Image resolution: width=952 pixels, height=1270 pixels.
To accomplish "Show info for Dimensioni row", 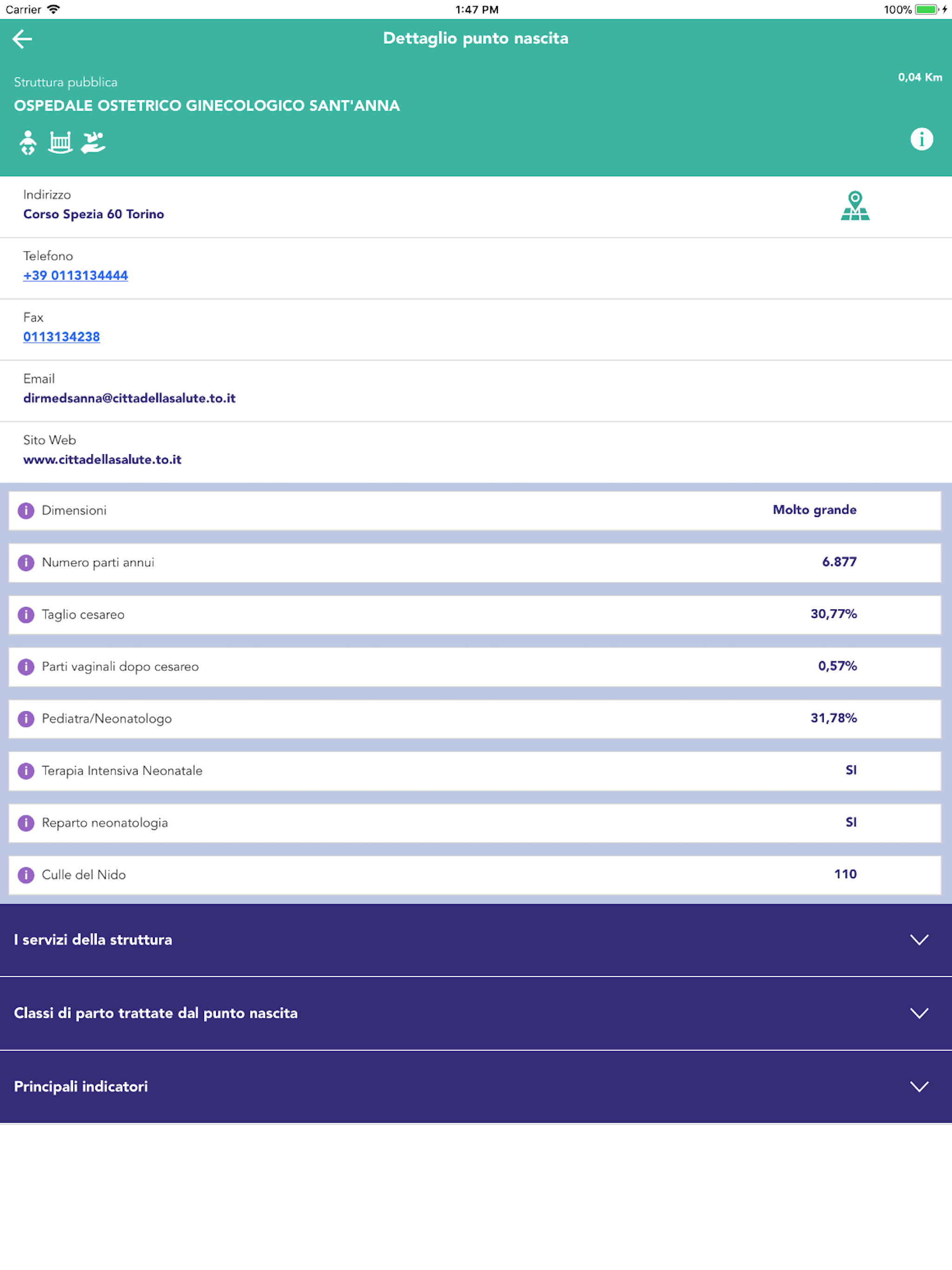I will [x=26, y=510].
